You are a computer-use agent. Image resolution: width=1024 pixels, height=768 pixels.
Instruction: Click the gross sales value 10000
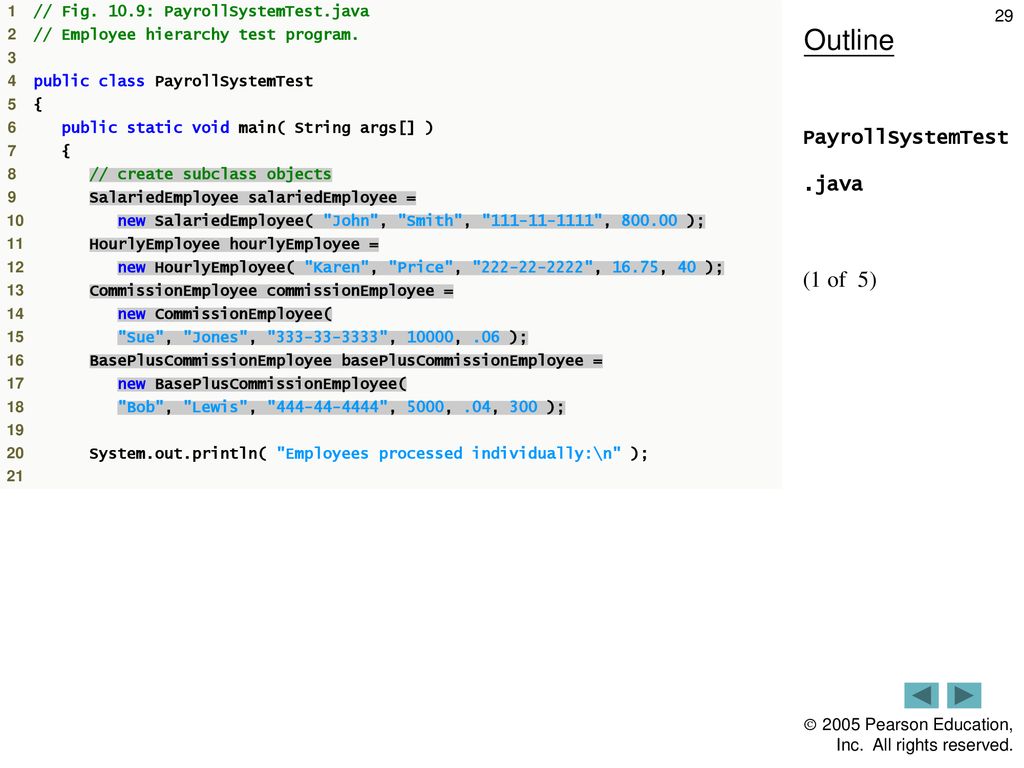coord(430,337)
